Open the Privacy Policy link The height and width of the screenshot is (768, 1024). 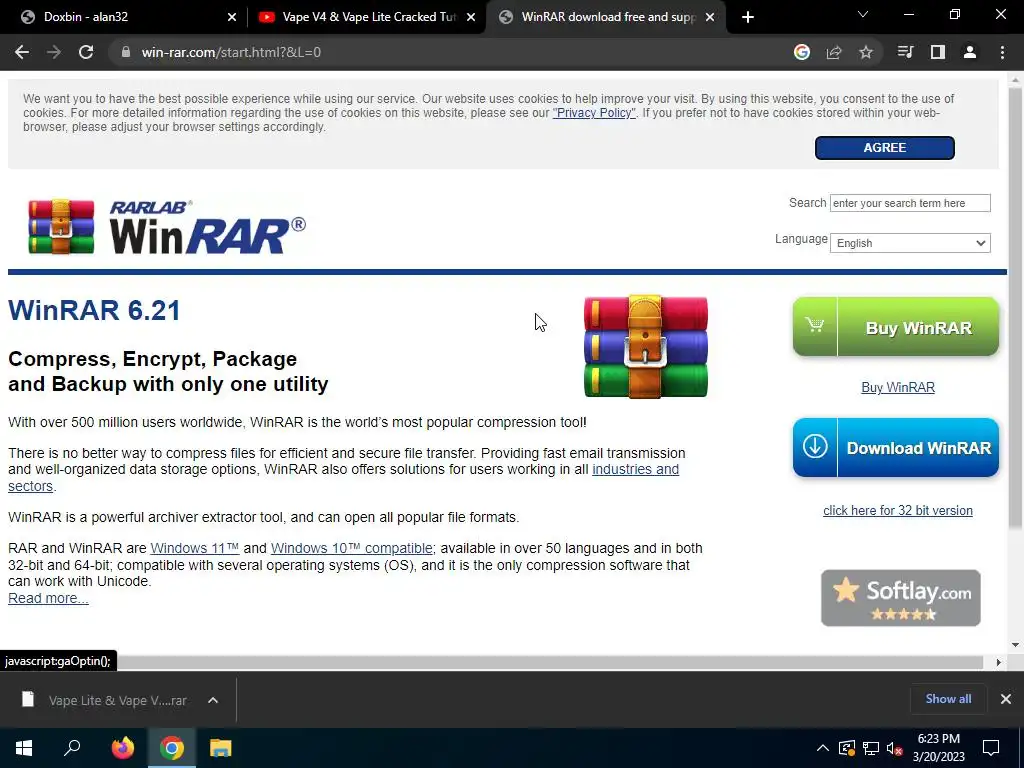[x=594, y=113]
